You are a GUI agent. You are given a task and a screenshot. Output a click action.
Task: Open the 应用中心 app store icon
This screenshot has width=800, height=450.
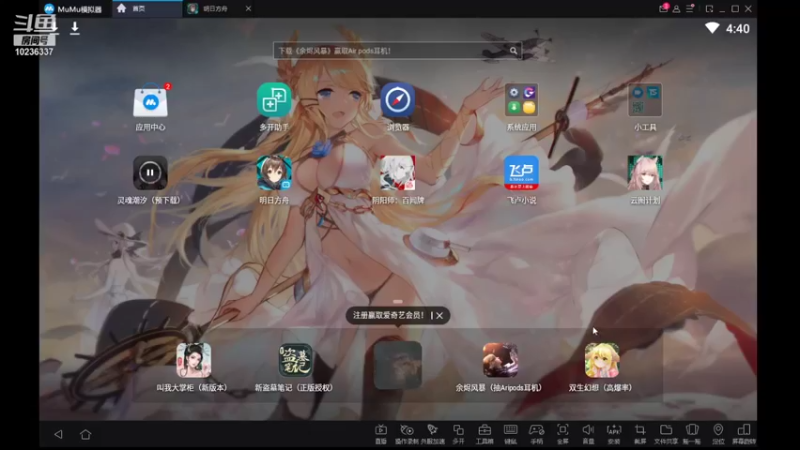coord(151,101)
